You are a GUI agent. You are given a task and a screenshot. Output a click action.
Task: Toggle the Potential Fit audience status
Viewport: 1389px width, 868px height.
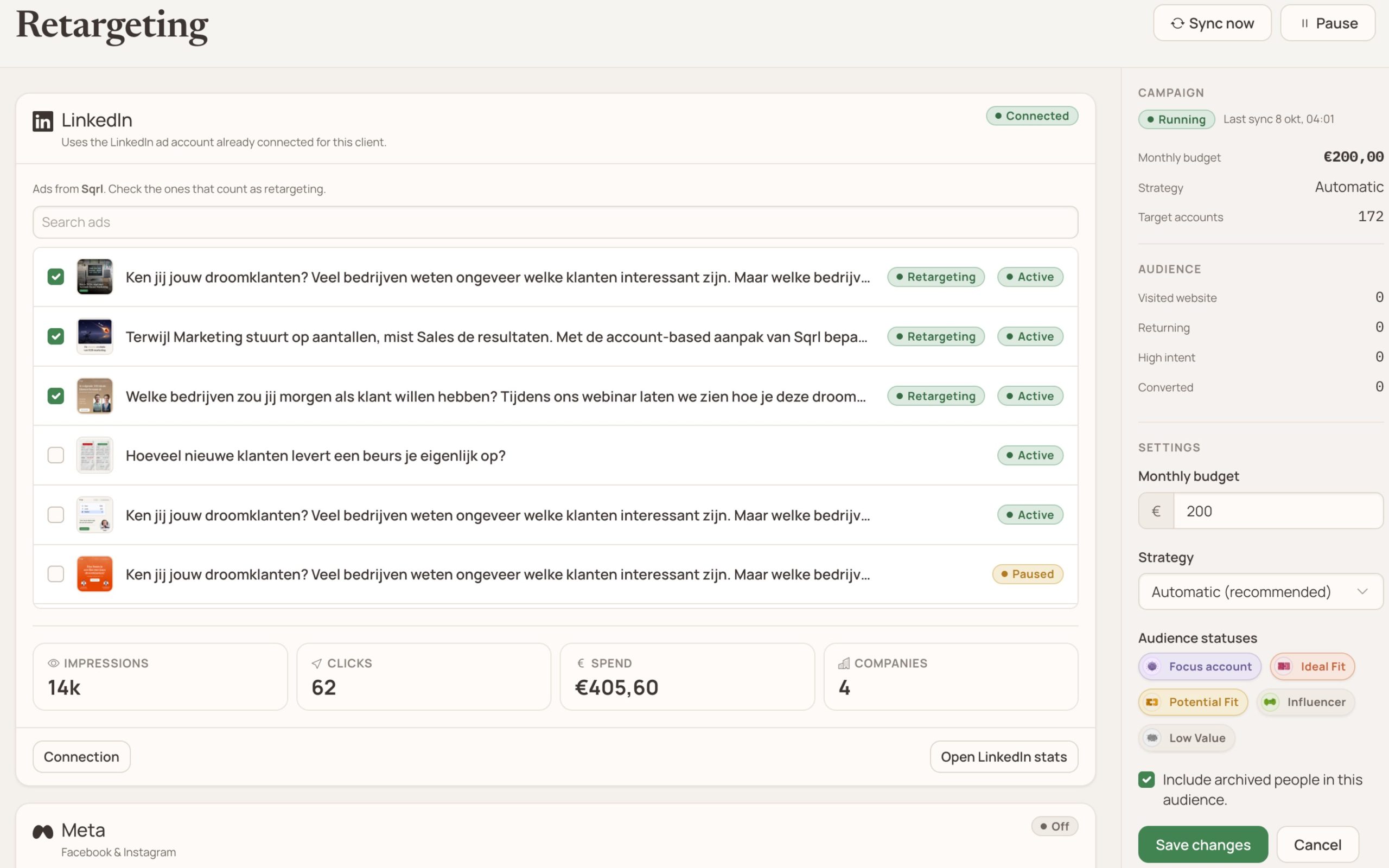coord(1193,701)
